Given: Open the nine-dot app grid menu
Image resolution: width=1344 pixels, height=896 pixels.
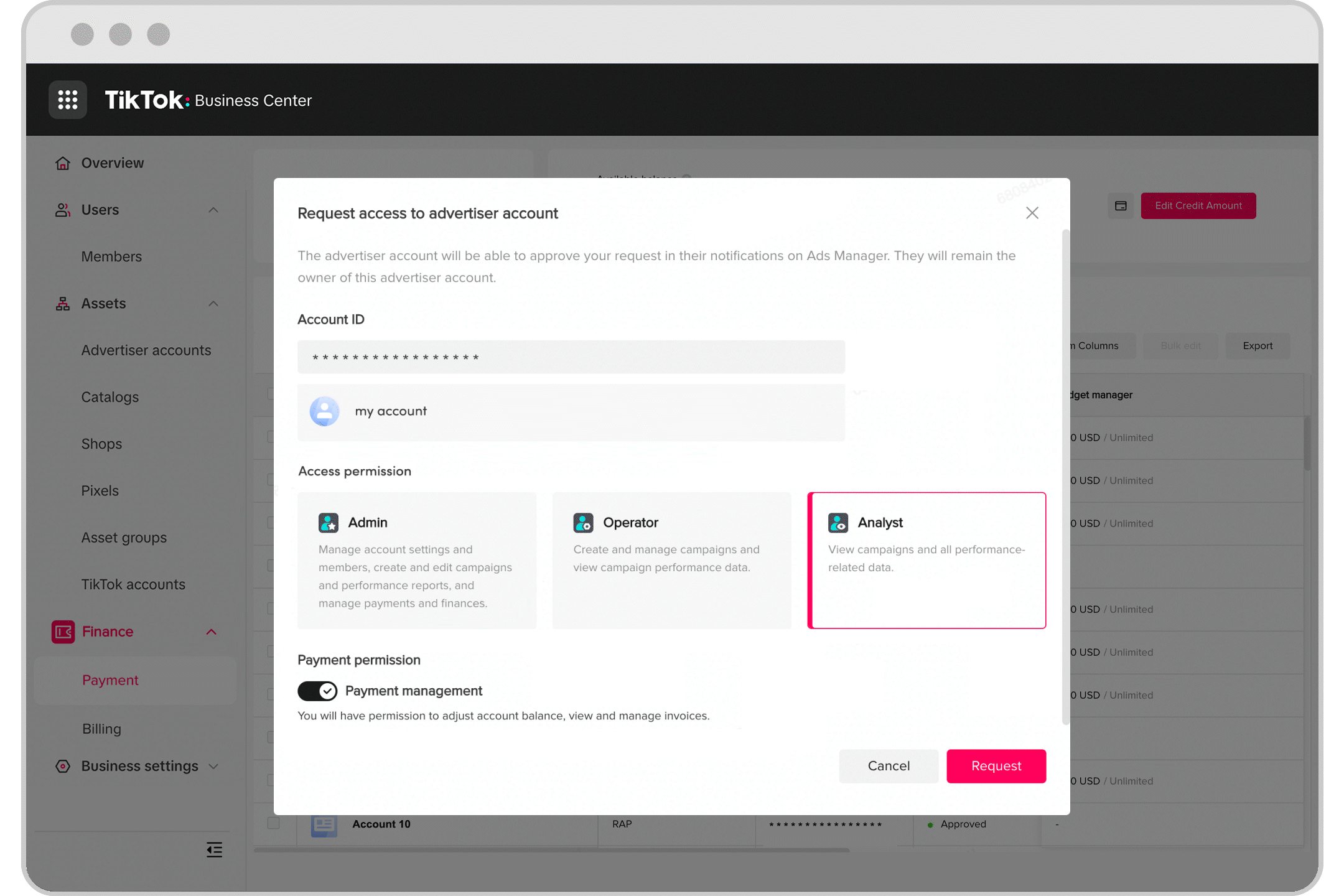Looking at the screenshot, I should [68, 100].
